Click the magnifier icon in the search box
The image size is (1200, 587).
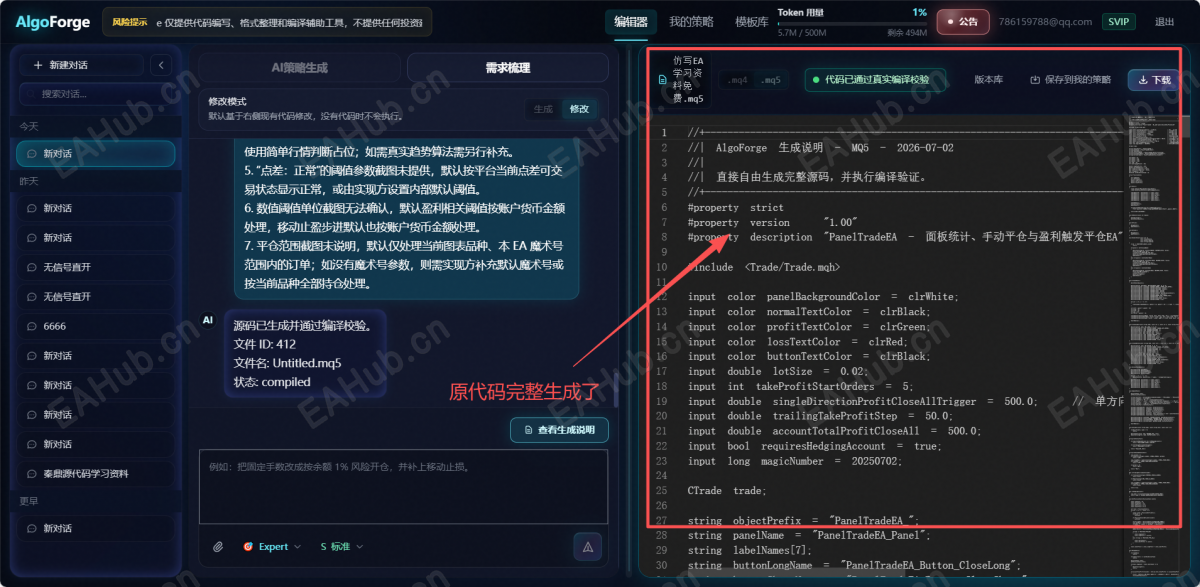coord(32,94)
